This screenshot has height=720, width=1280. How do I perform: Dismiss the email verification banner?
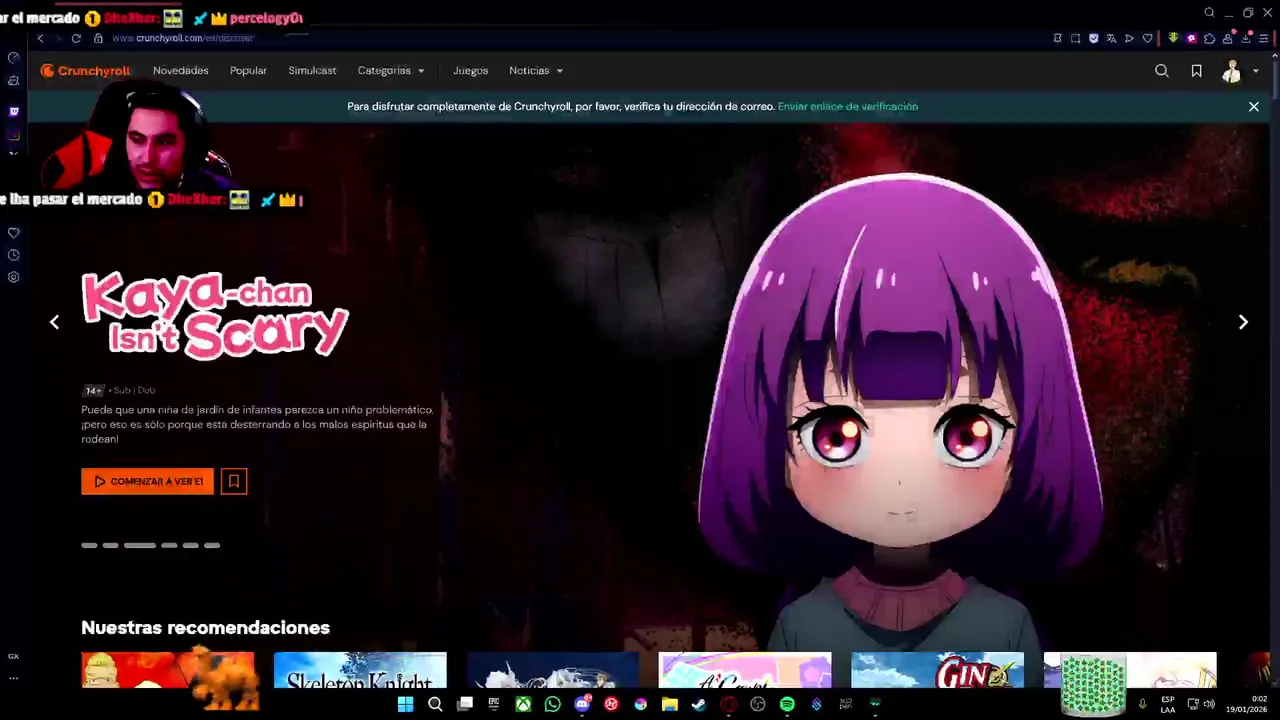(1253, 106)
